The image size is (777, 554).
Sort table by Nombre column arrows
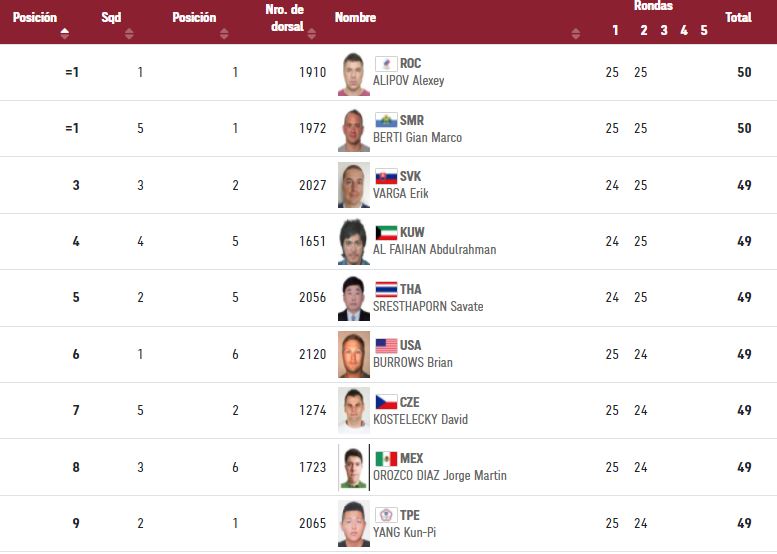[x=575, y=33]
